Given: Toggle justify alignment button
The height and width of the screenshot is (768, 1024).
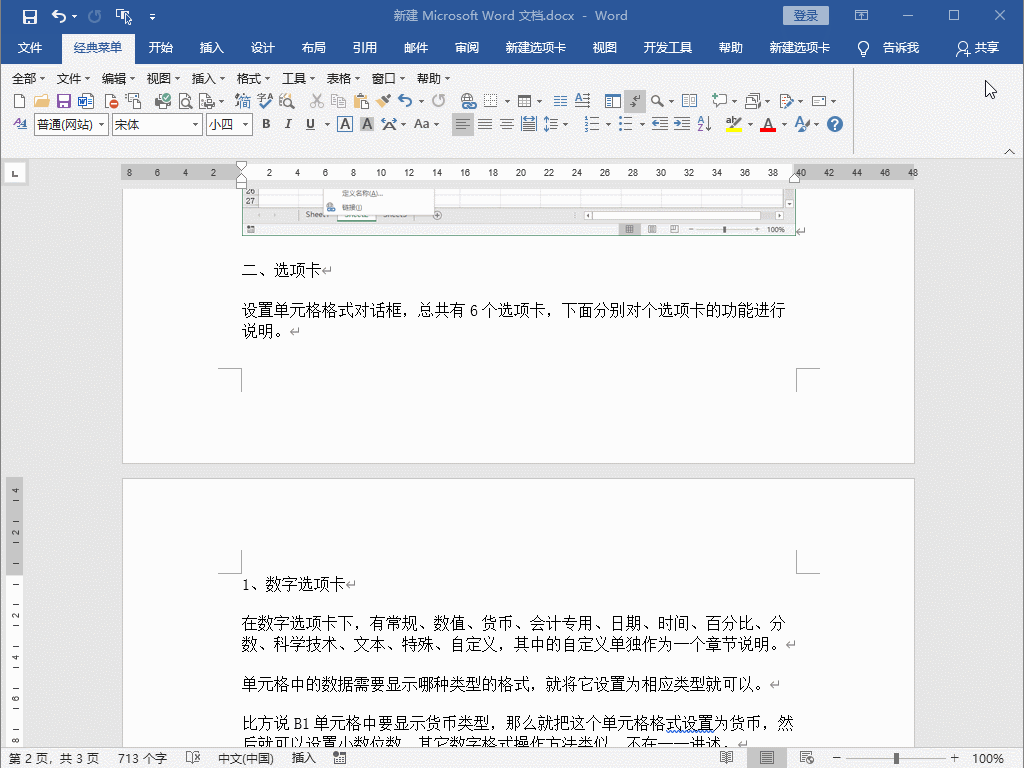Looking at the screenshot, I should tap(485, 124).
